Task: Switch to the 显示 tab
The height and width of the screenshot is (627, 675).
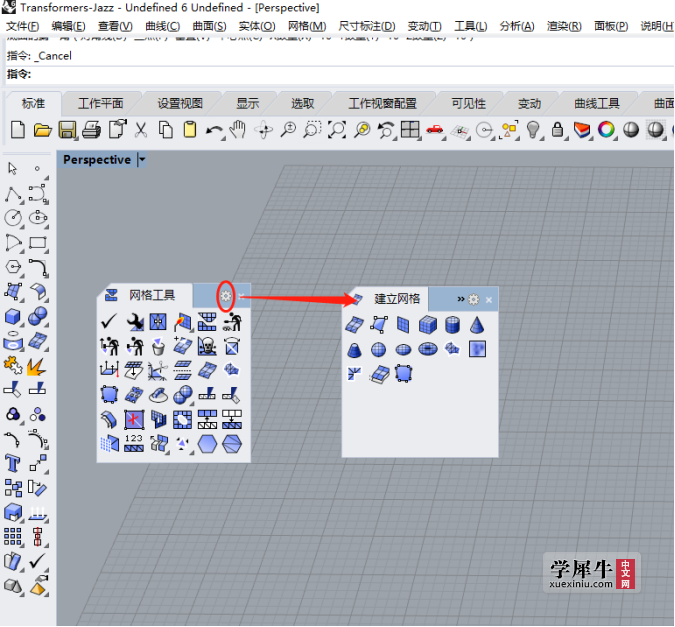Action: click(248, 104)
